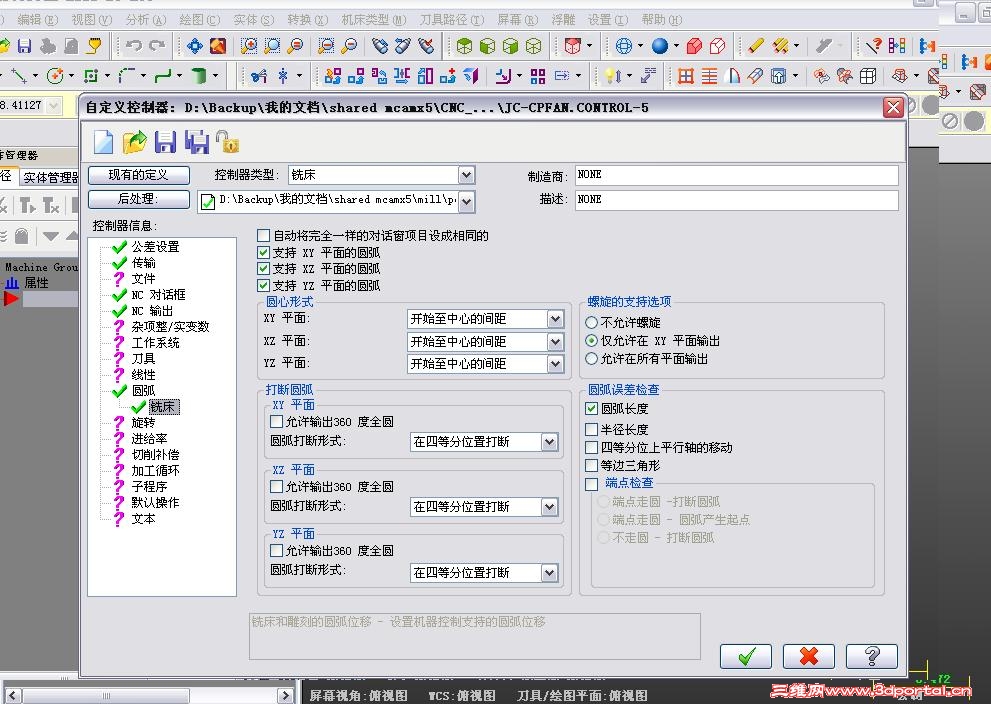Uncheck the 圆弧长度 checkbox
This screenshot has width=991, height=704.
coord(592,409)
